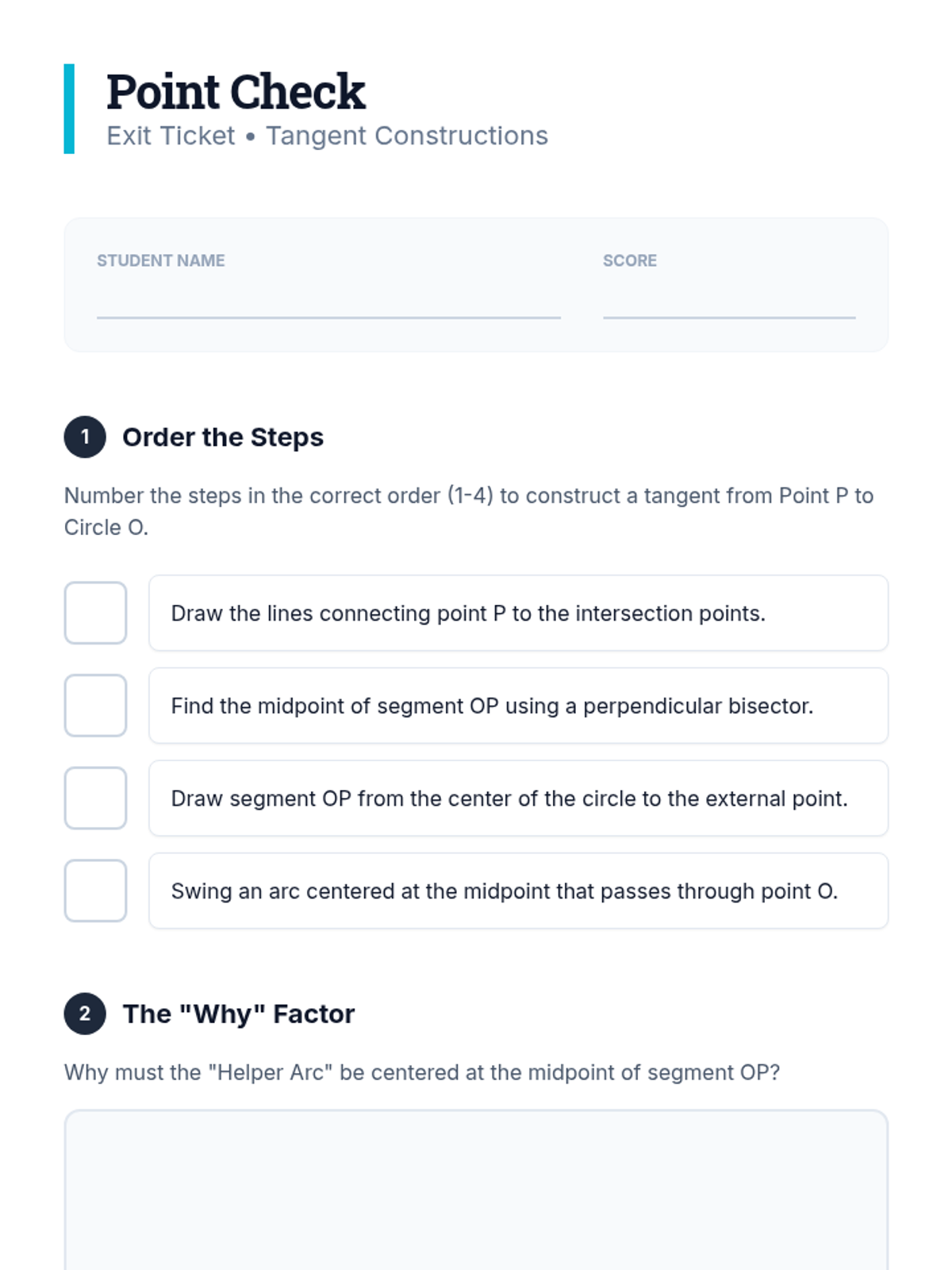Select order box for 'Draw segment OP' step

click(x=95, y=798)
